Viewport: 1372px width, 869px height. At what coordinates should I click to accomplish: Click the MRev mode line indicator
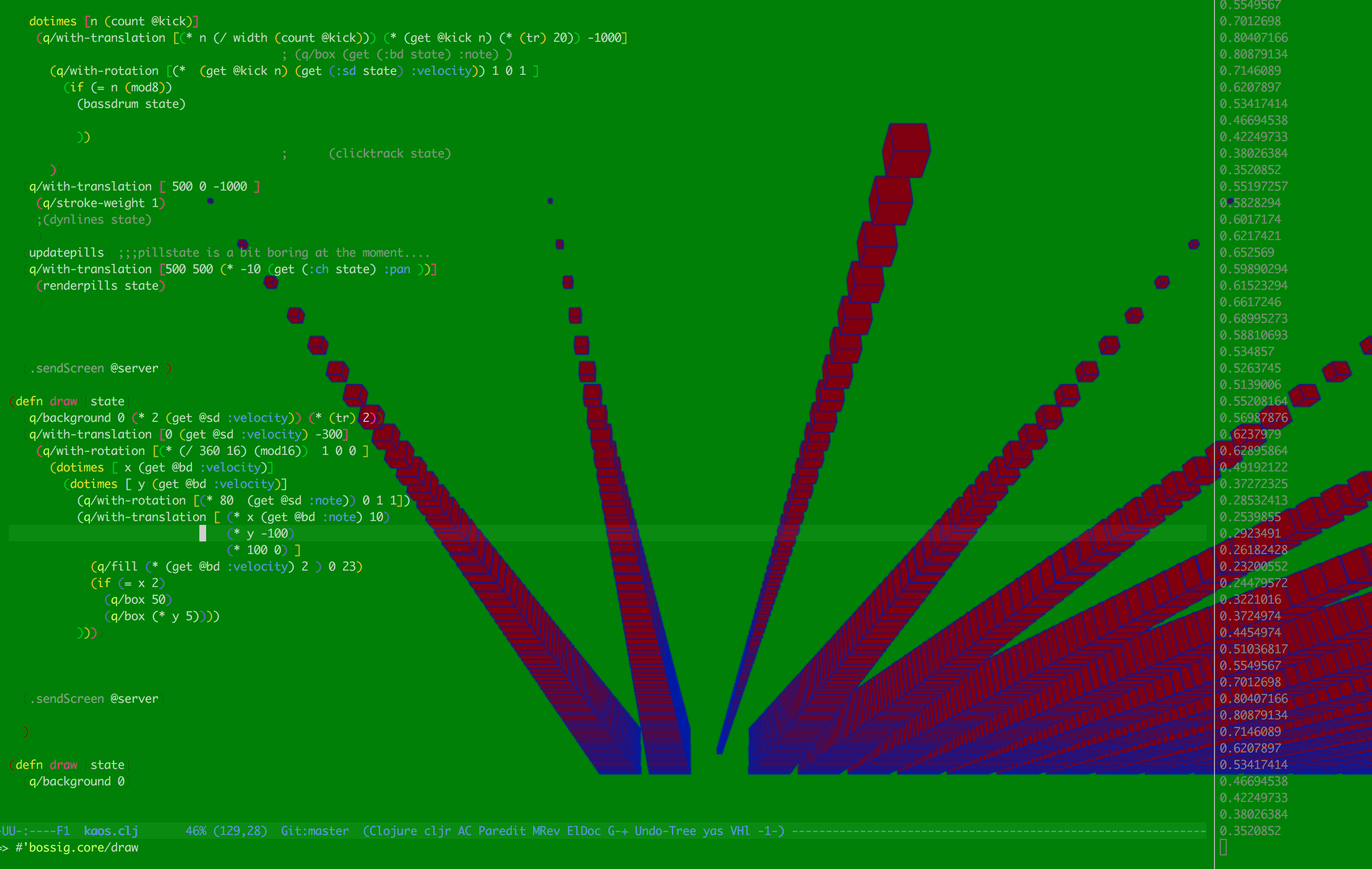tap(546, 831)
